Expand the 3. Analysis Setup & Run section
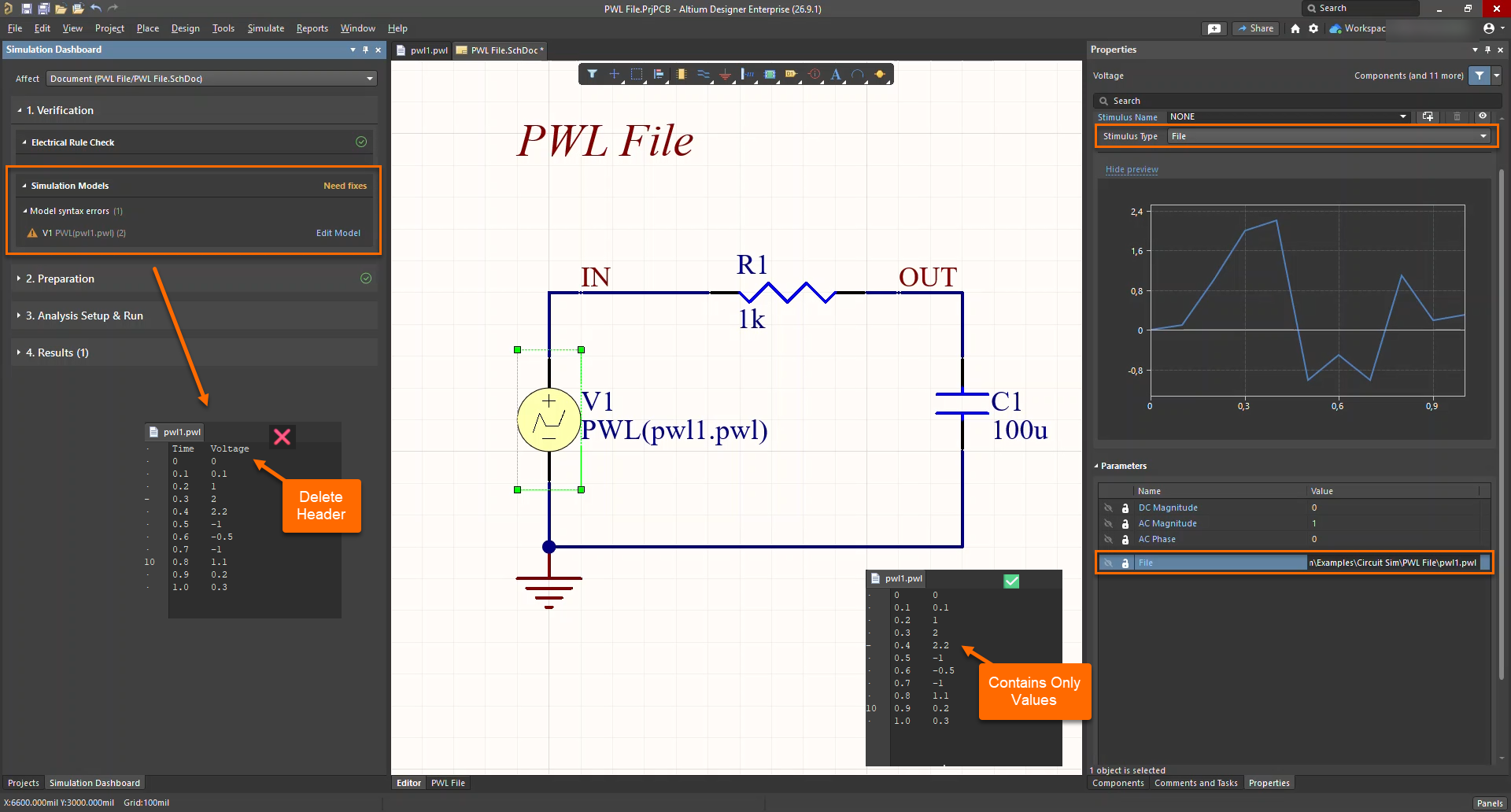This screenshot has width=1511, height=812. coord(19,316)
